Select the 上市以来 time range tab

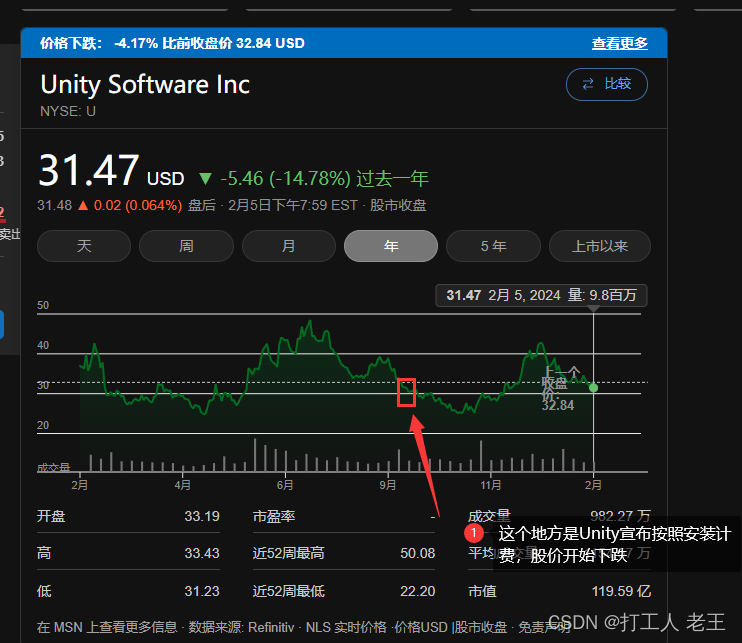600,246
